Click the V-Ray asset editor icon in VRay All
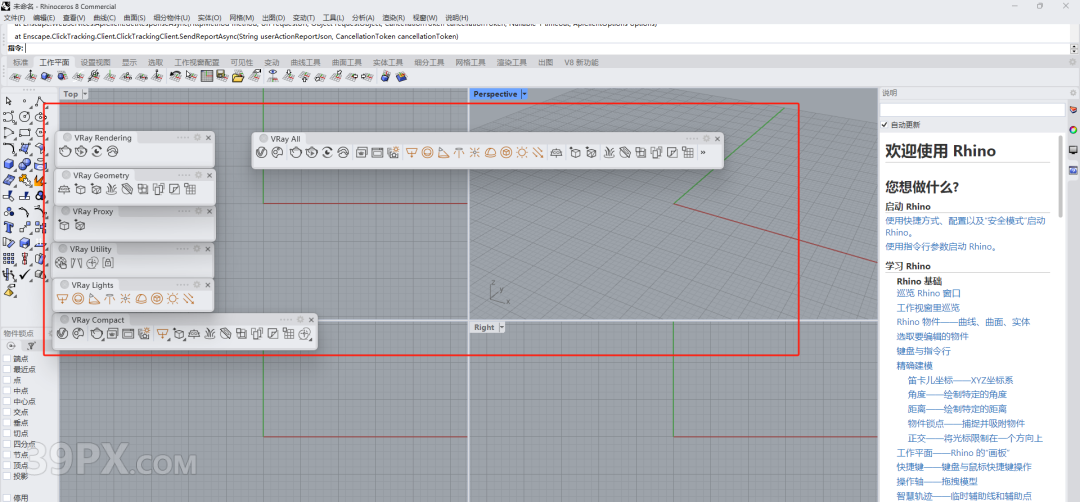1080x502 pixels. coord(262,153)
